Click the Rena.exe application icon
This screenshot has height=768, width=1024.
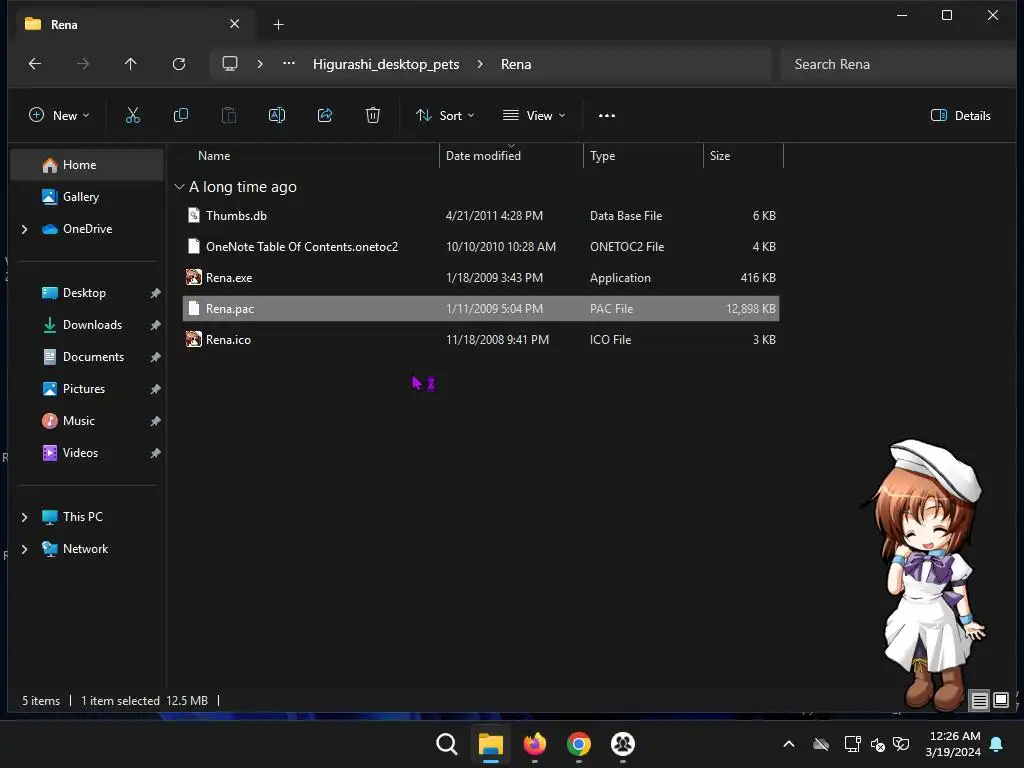(194, 278)
